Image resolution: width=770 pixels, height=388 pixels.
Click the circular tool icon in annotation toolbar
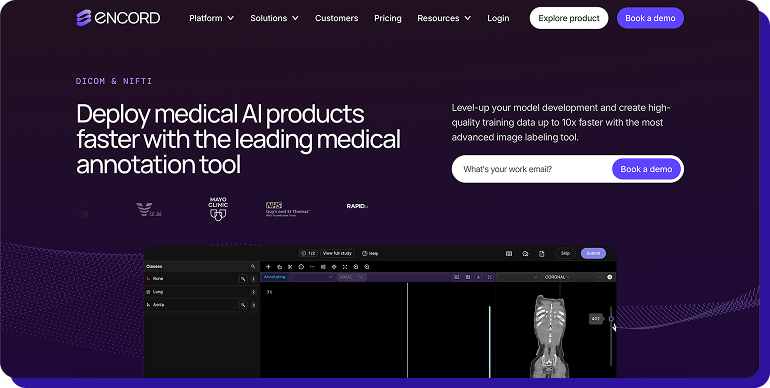coord(301,267)
